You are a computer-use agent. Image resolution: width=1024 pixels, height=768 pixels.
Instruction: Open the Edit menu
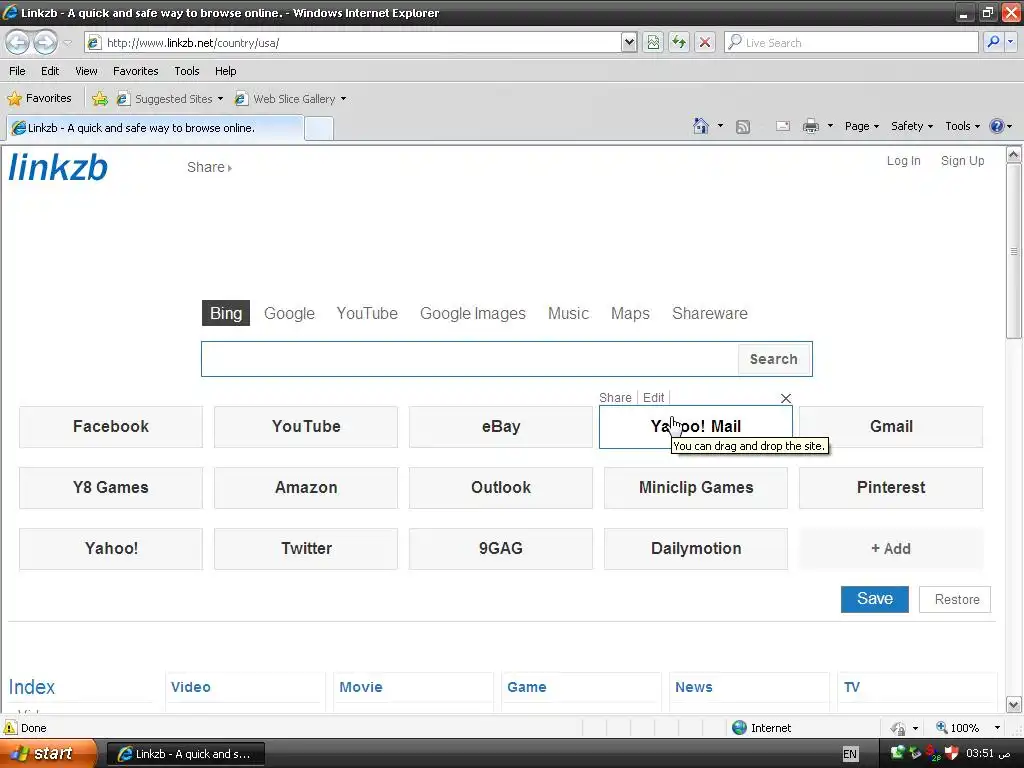pos(50,71)
